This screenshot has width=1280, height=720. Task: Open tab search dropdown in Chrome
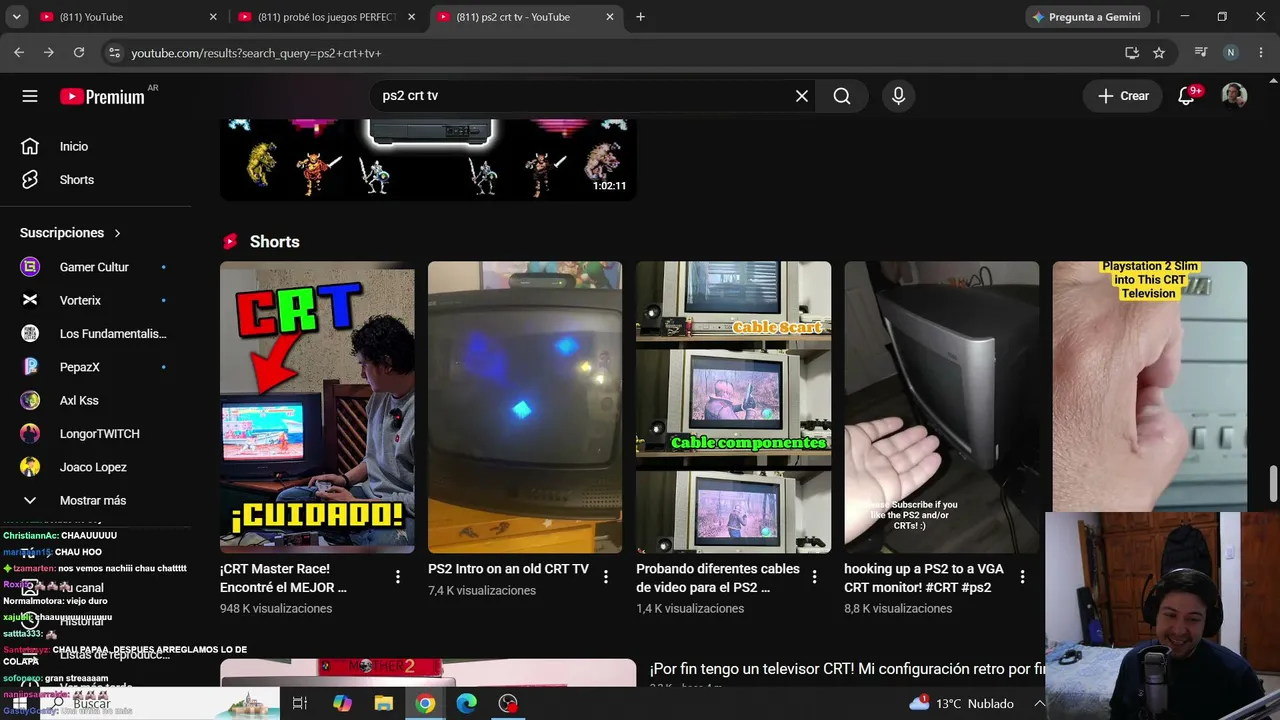coord(16,17)
